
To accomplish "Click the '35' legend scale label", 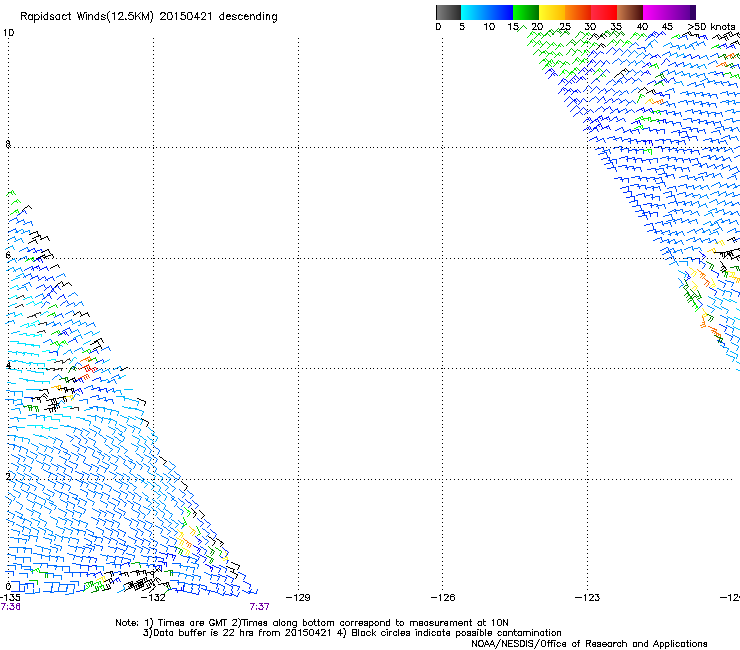I will [616, 26].
